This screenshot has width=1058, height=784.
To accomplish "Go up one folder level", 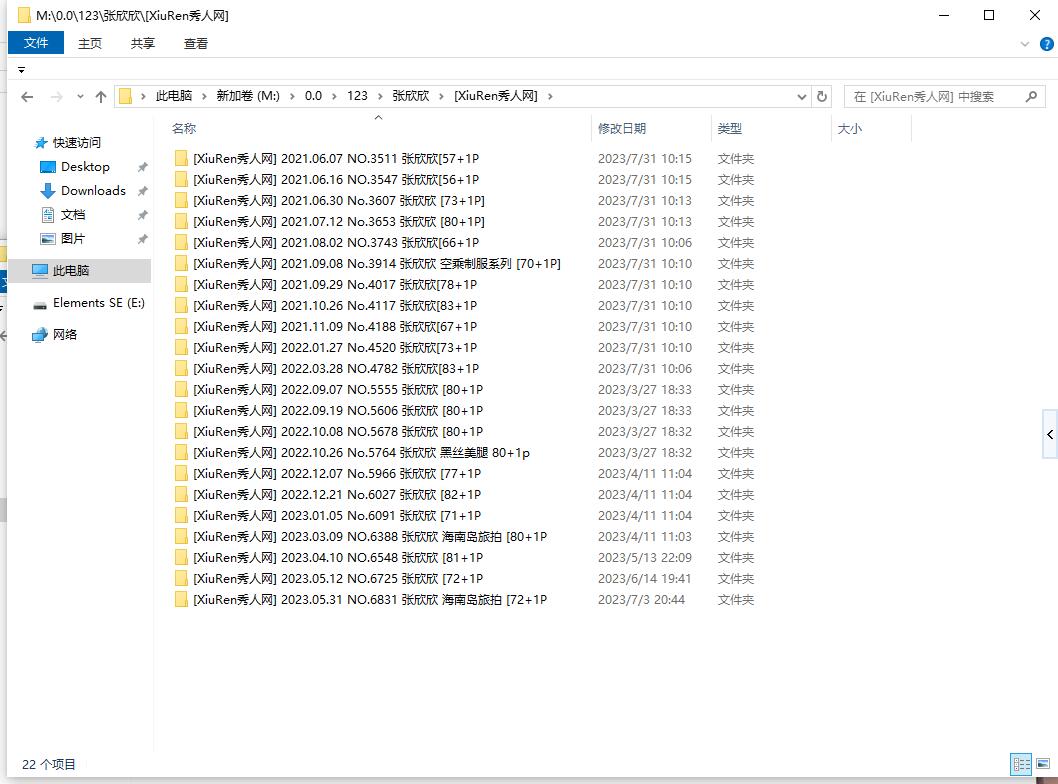I will click(101, 96).
